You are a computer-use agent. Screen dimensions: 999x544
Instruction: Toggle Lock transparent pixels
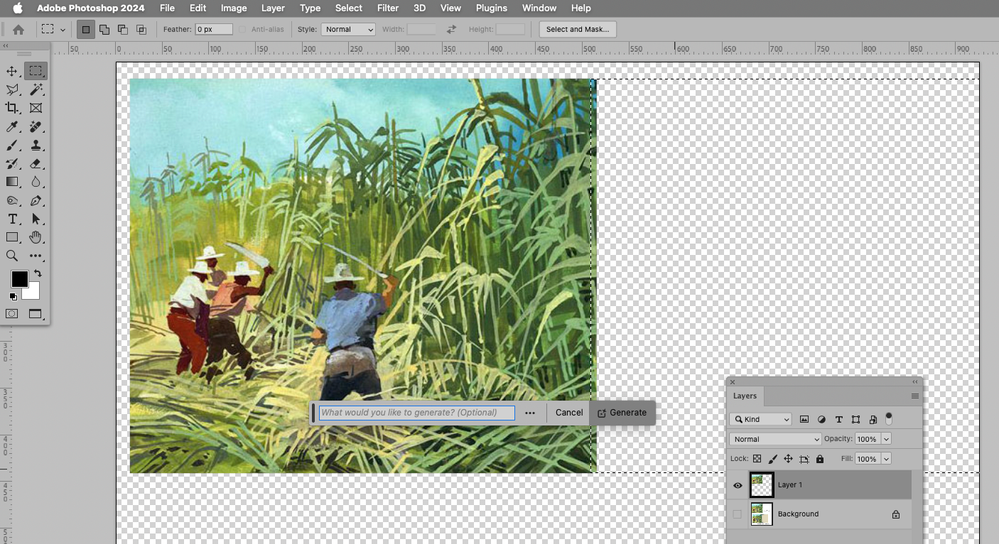pos(757,459)
